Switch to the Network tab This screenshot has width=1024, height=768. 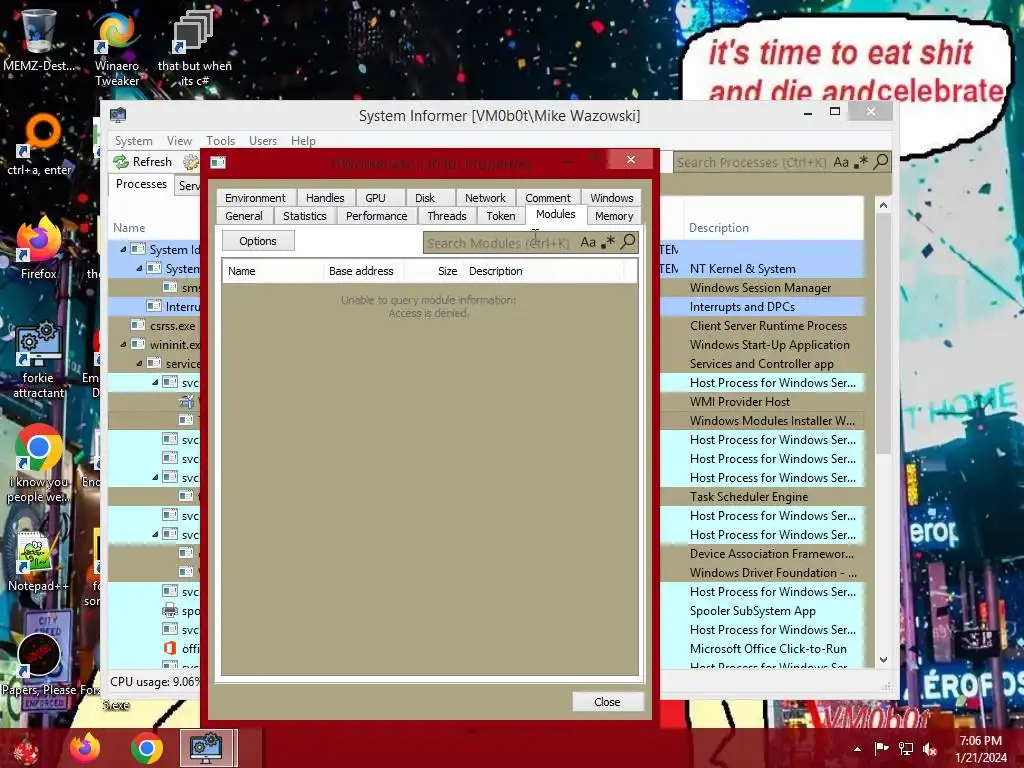pyautogui.click(x=485, y=198)
